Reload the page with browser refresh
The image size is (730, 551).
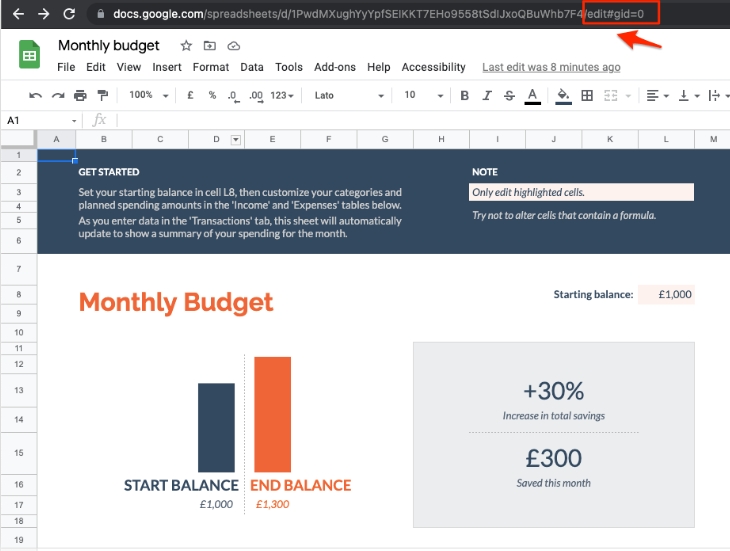click(69, 14)
